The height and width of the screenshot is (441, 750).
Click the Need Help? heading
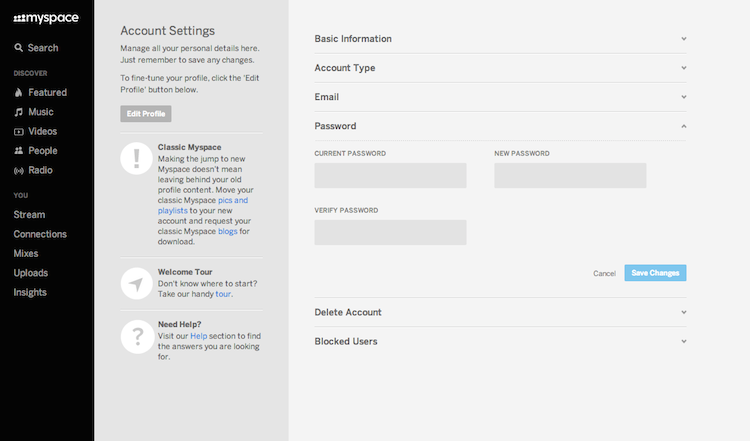tap(179, 324)
